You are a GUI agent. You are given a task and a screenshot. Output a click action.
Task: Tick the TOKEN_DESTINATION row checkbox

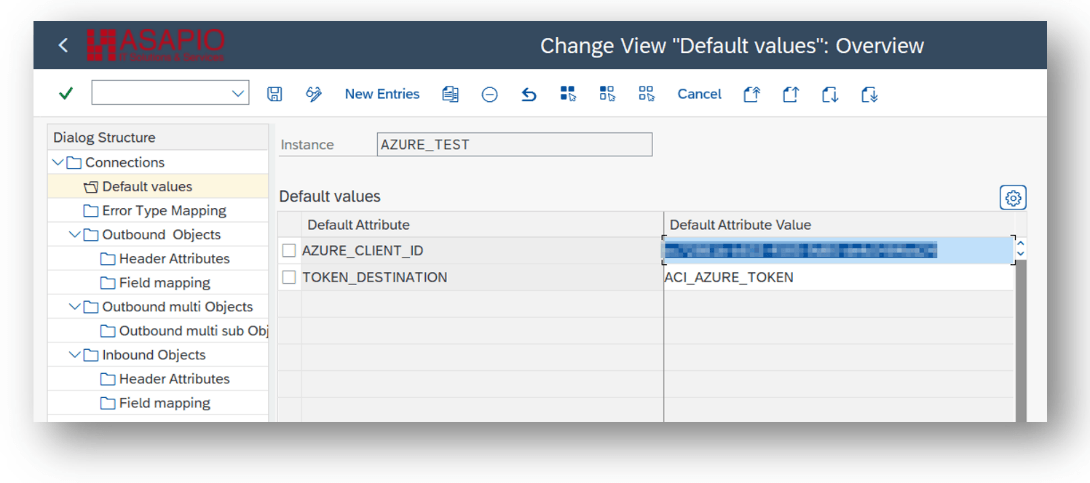289,277
